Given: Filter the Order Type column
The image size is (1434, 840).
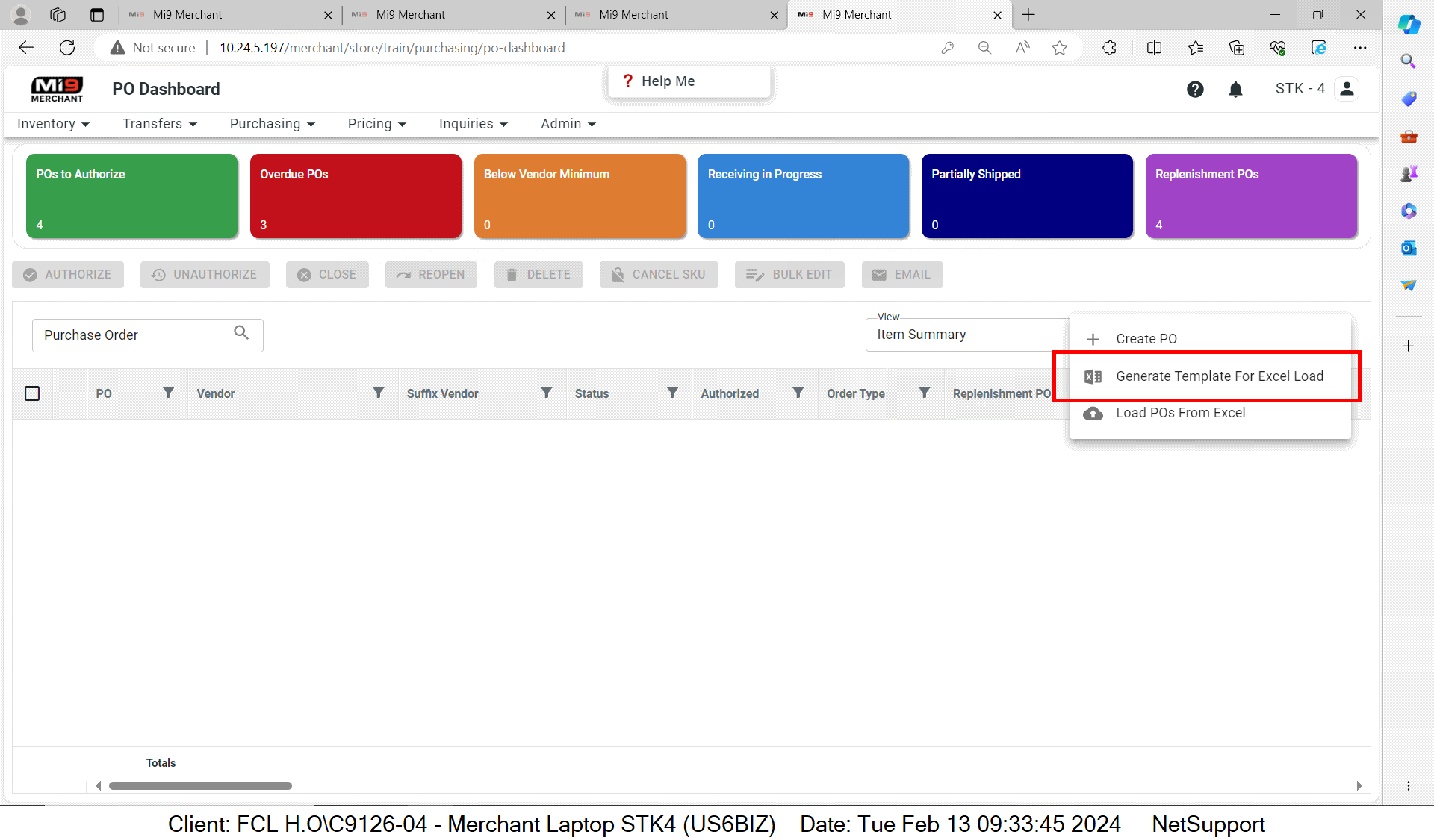Looking at the screenshot, I should tap(924, 393).
